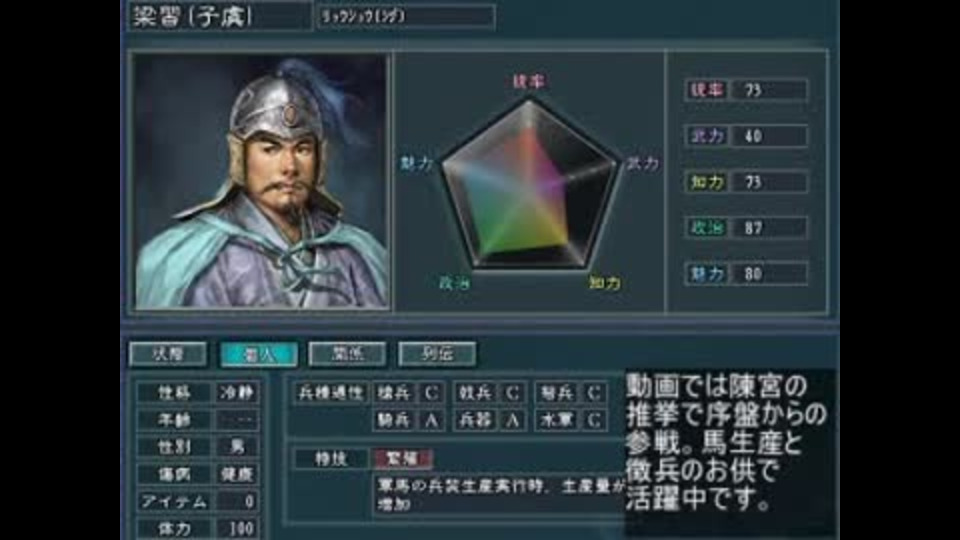Open the 列伝 (biography) tab
This screenshot has width=960, height=540.
click(x=437, y=354)
